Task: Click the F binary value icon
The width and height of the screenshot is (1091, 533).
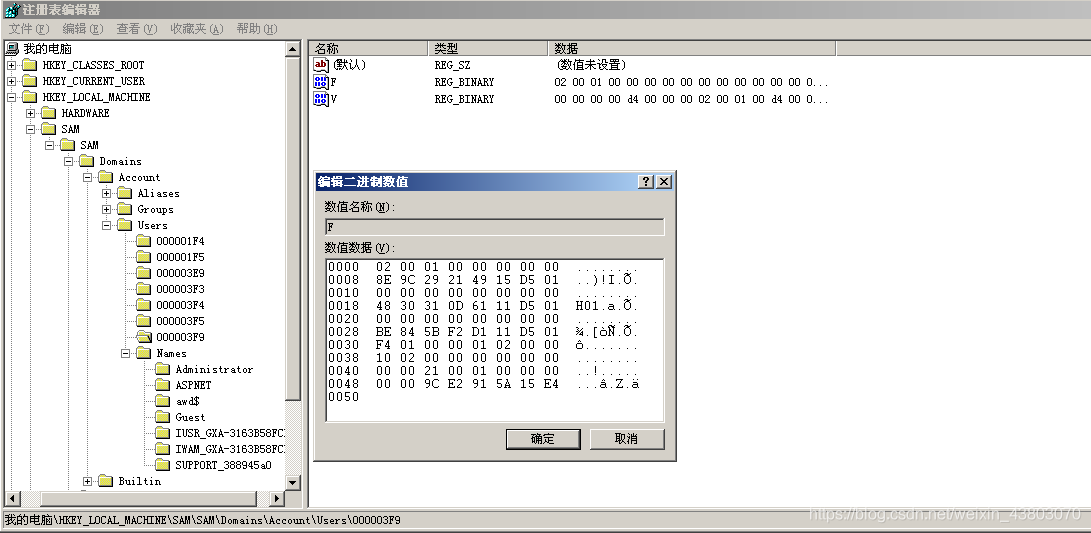Action: (321, 82)
